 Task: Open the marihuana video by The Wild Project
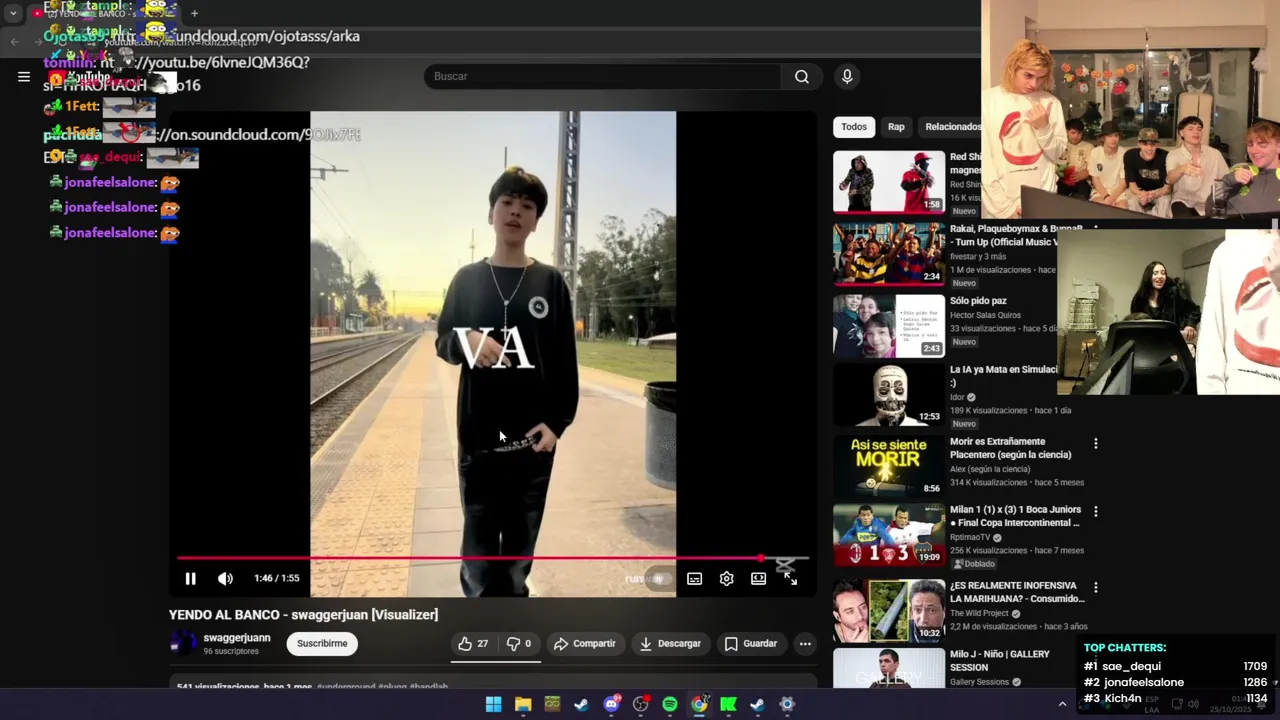(x=889, y=611)
